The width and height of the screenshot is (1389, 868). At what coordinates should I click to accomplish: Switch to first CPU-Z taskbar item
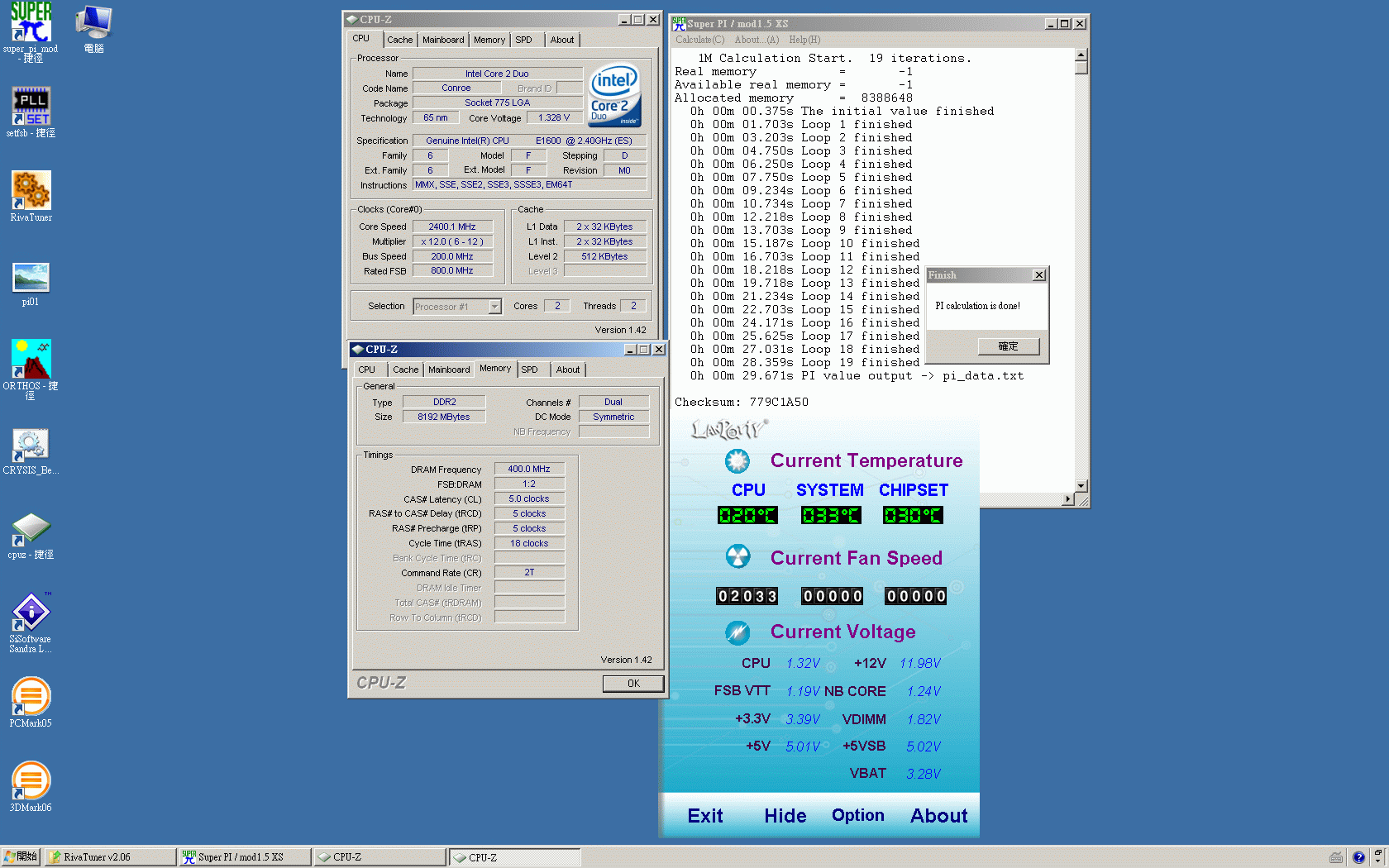click(x=380, y=857)
